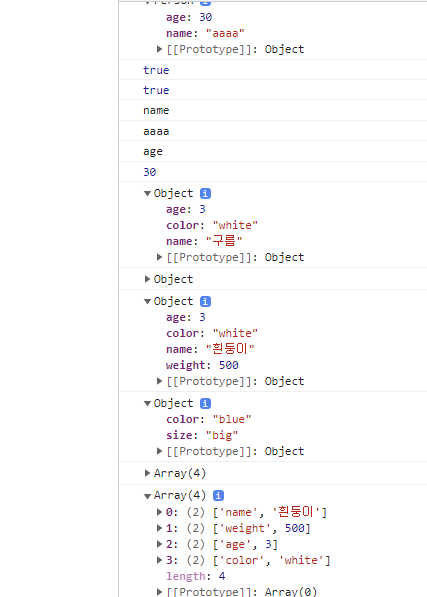Click info icon of Object containing weight: 500
Image resolution: width=427 pixels, height=597 pixels.
point(206,302)
